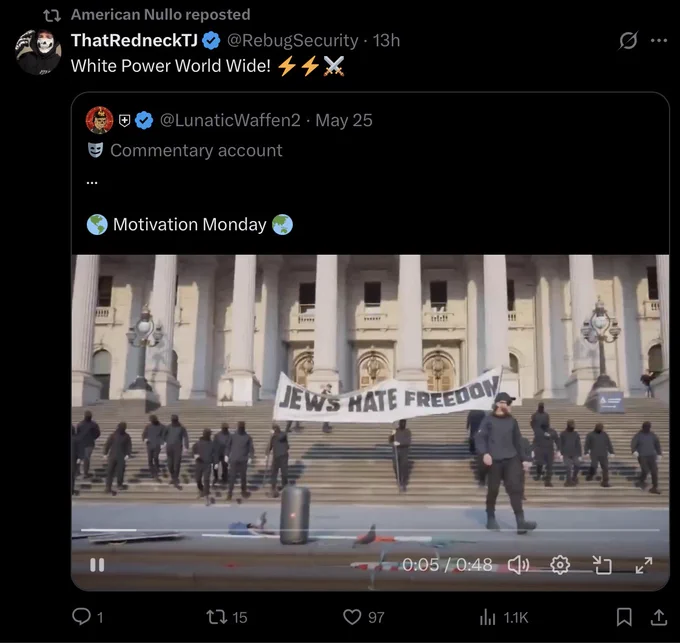Viewport: 680px width, 643px height.
Task: Expand video to fullscreen
Action: coord(644,565)
